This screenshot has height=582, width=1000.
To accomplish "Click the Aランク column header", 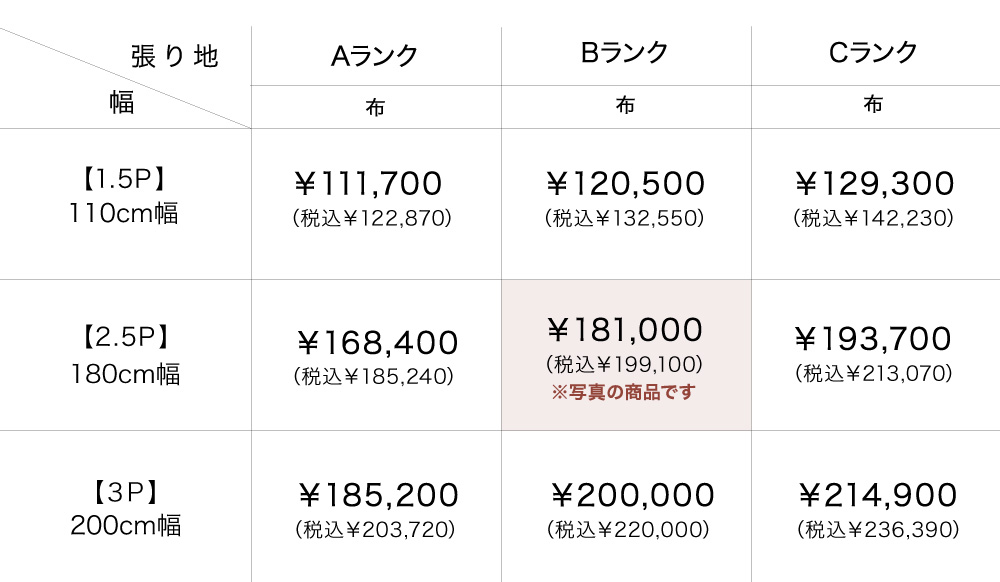I will [375, 56].
